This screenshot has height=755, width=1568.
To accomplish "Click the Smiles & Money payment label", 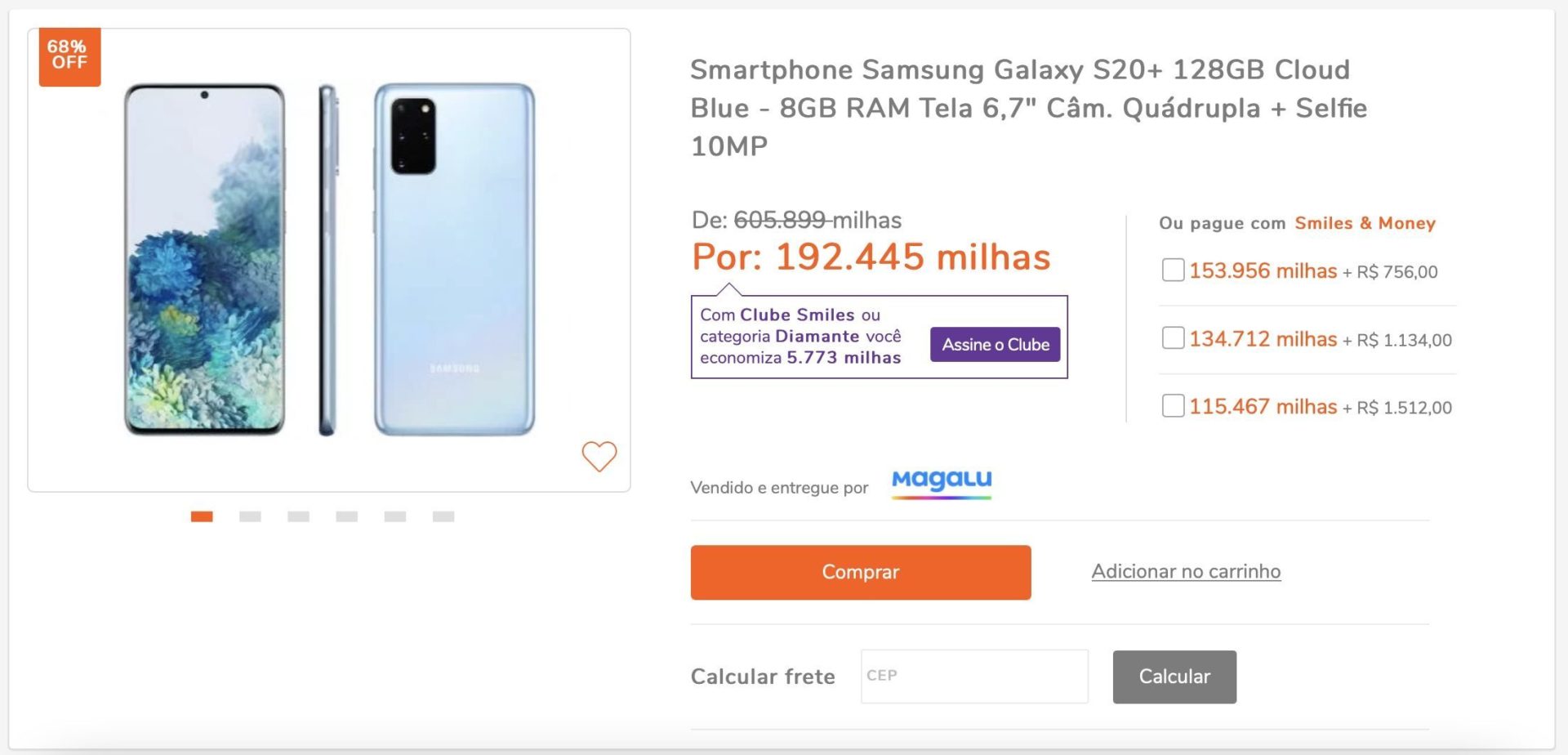I will [1365, 223].
